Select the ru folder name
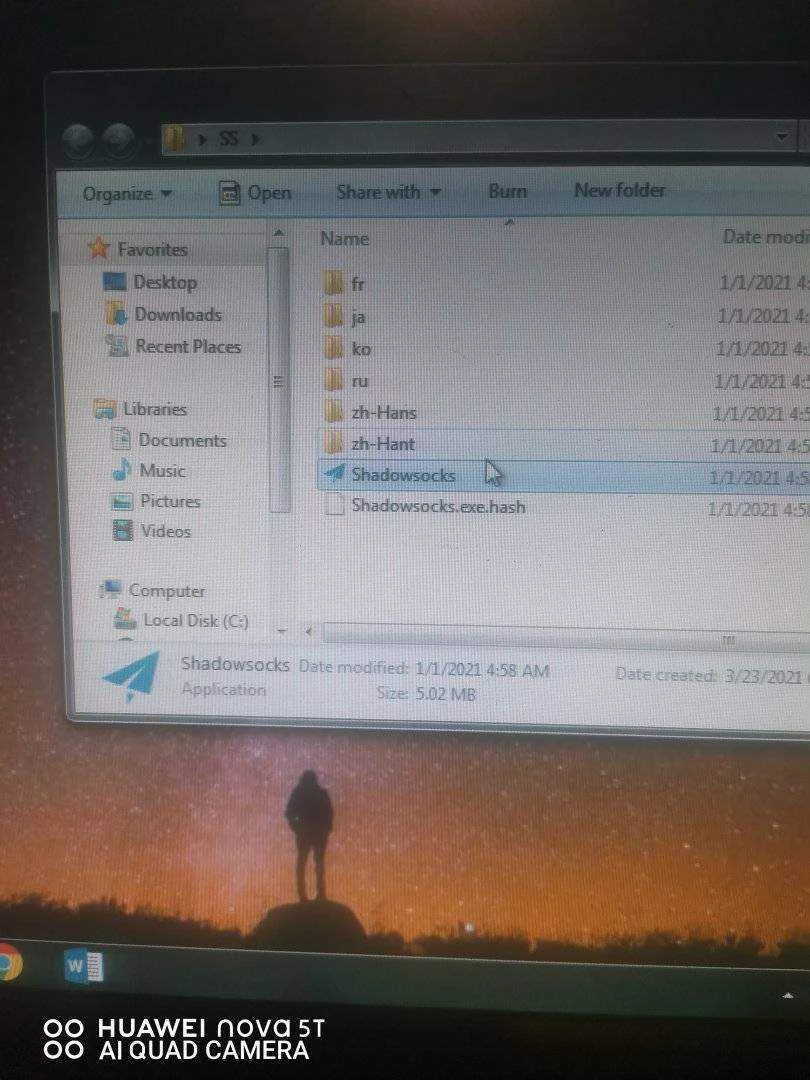The image size is (810, 1080). [x=360, y=381]
